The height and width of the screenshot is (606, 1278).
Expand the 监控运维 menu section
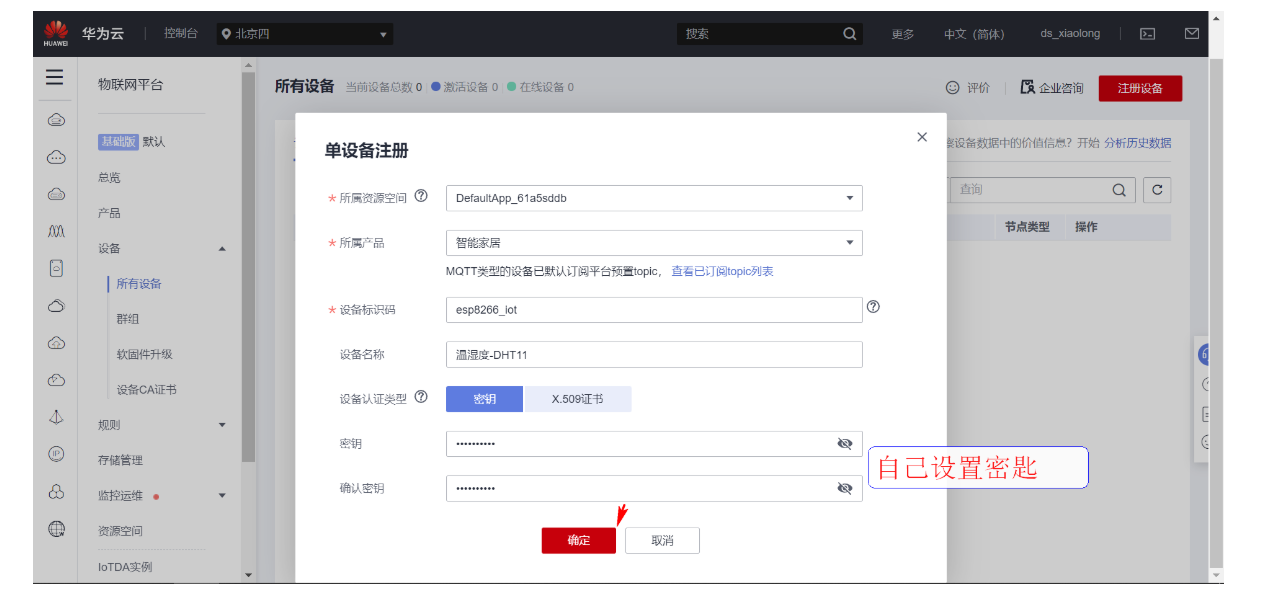point(222,496)
